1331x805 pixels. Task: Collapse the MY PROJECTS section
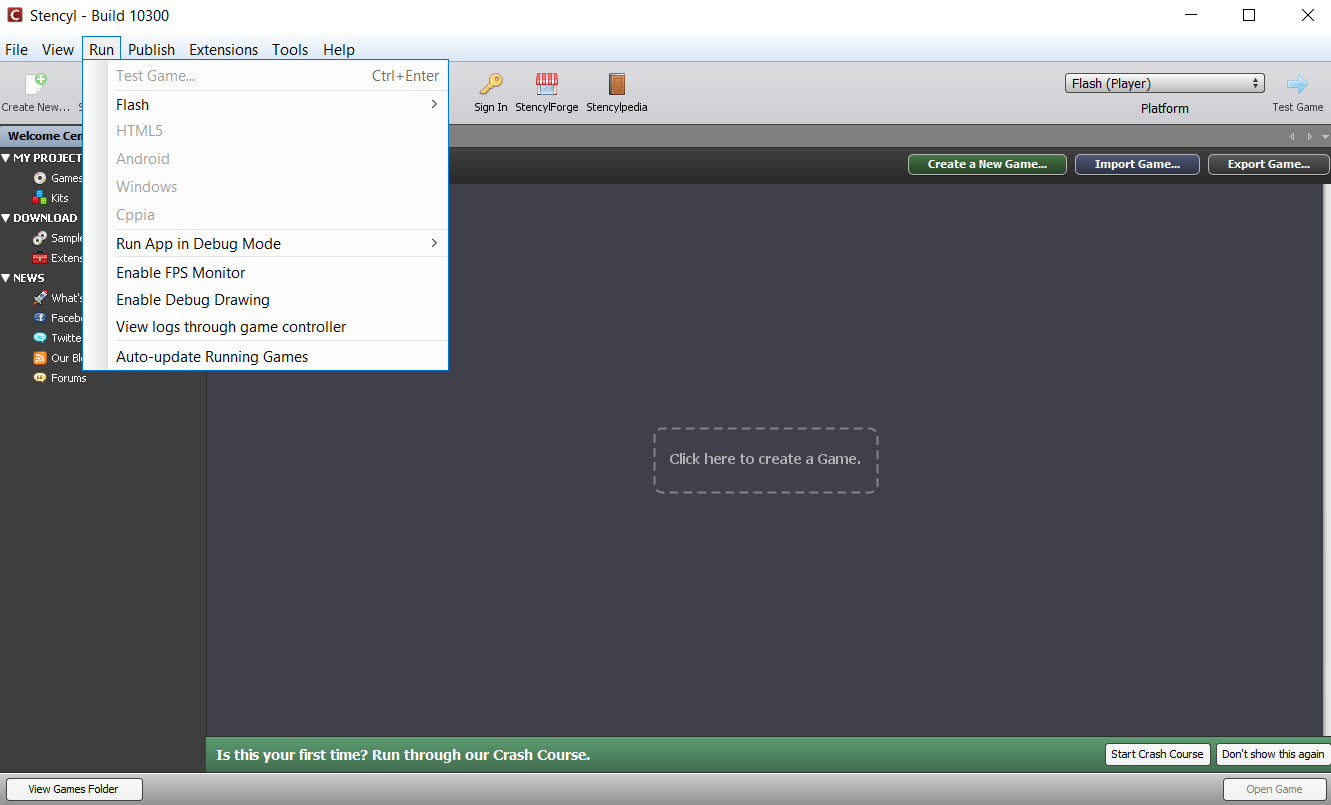point(6,158)
